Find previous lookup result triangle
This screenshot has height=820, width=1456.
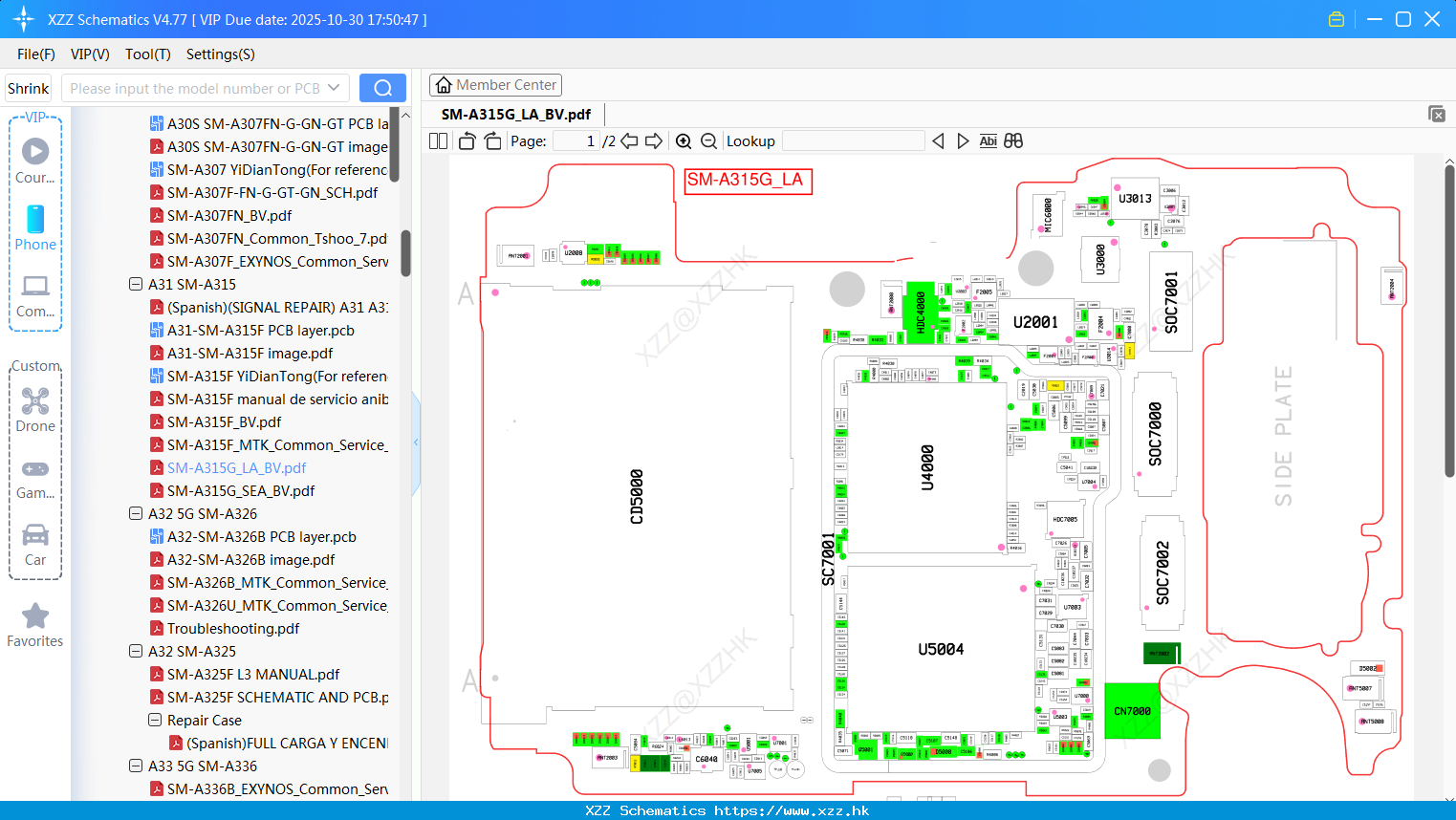[x=938, y=141]
